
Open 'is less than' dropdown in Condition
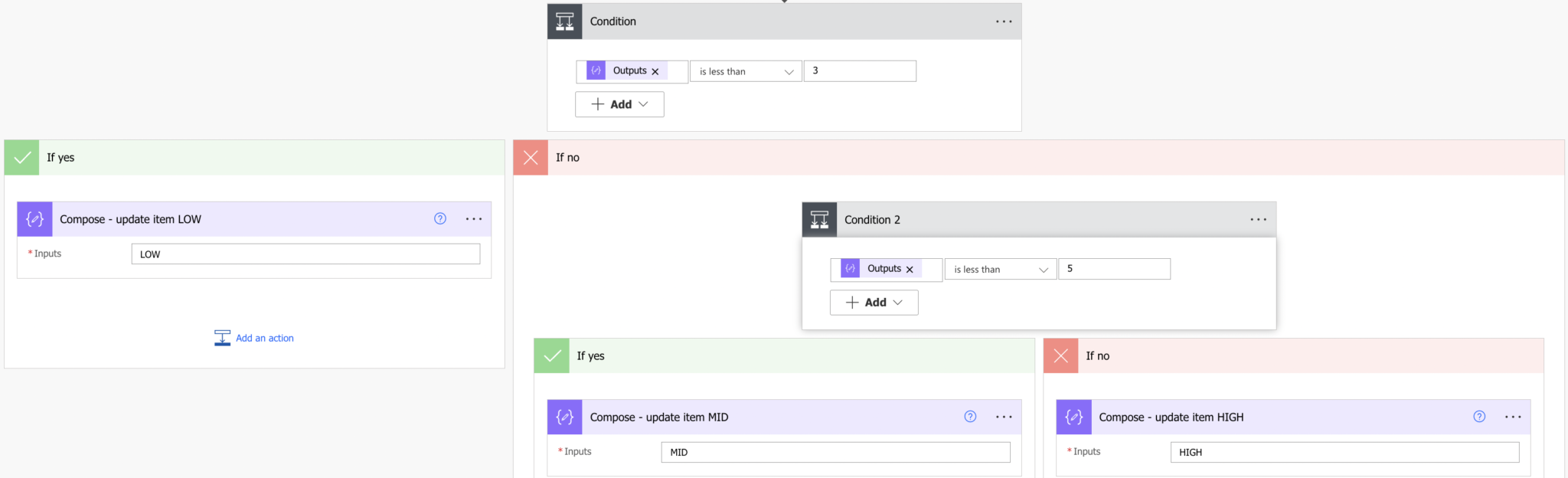point(746,71)
